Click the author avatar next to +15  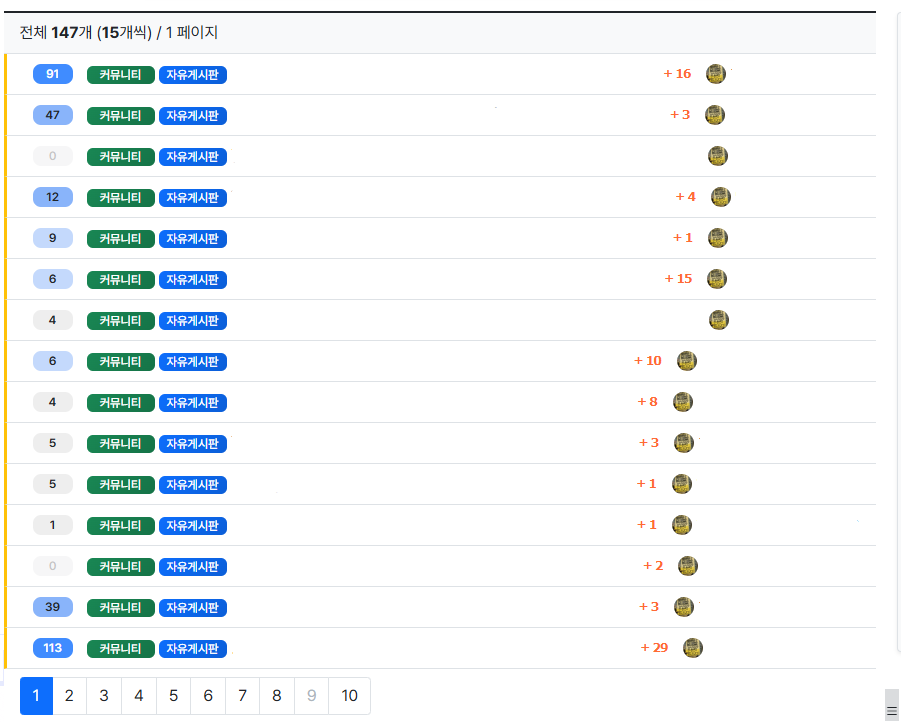tap(716, 279)
